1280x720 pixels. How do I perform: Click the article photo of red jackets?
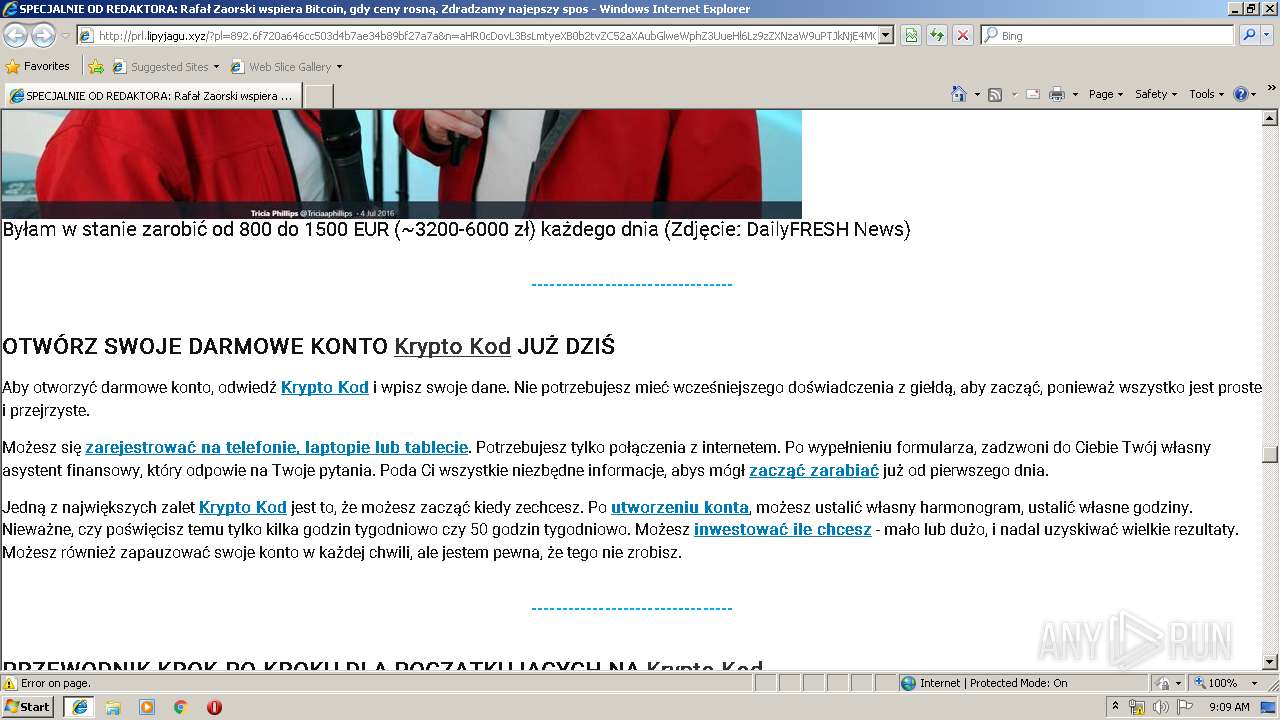401,164
